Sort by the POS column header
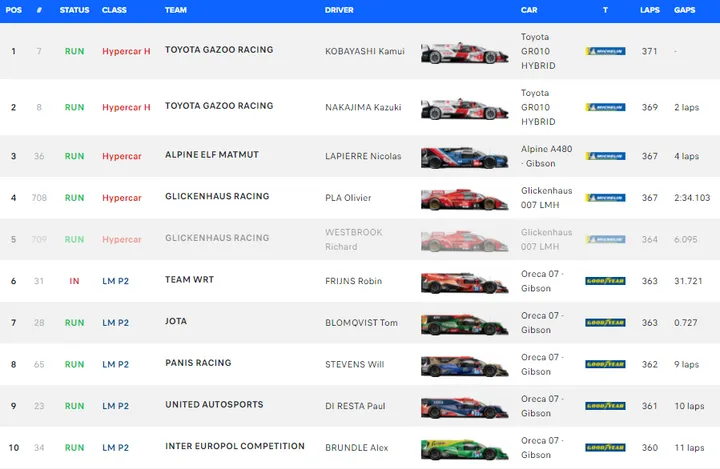720x469 pixels. click(x=14, y=10)
